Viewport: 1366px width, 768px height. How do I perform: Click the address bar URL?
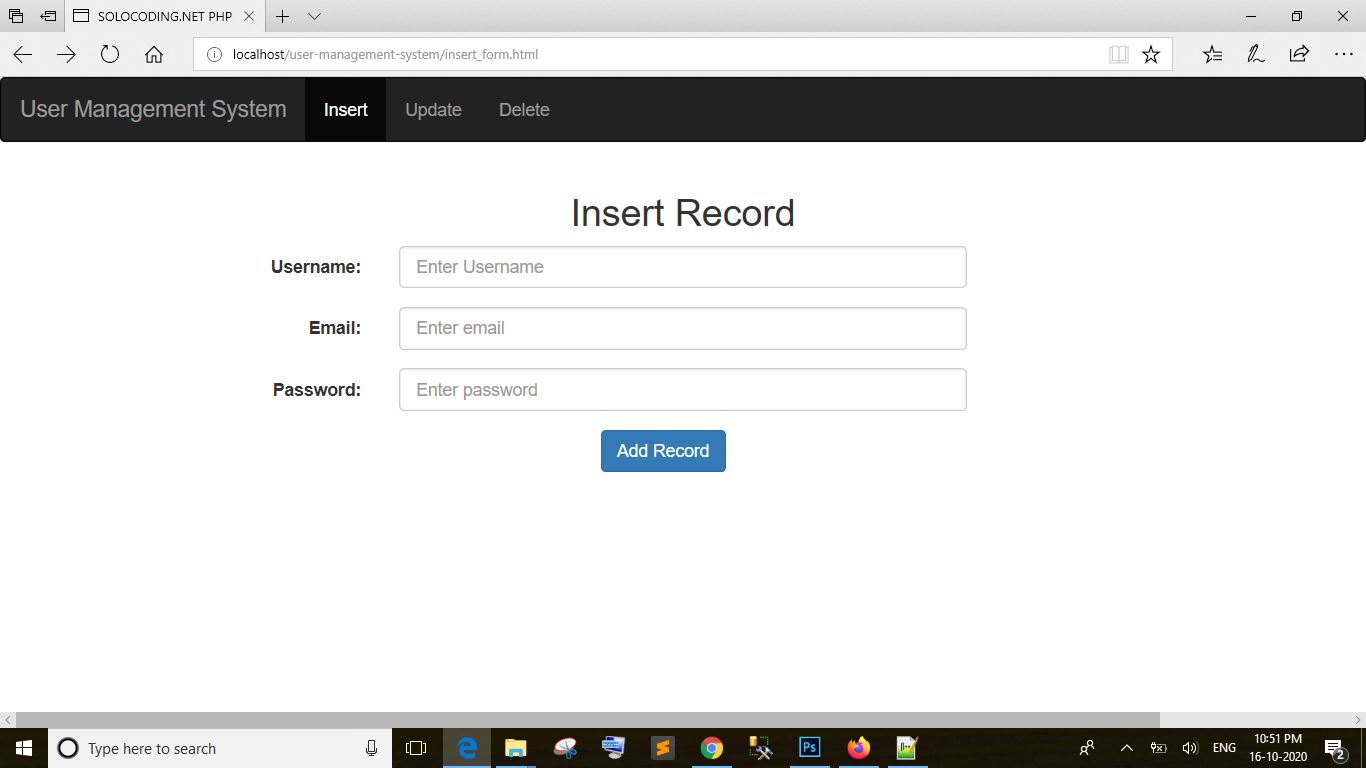385,55
